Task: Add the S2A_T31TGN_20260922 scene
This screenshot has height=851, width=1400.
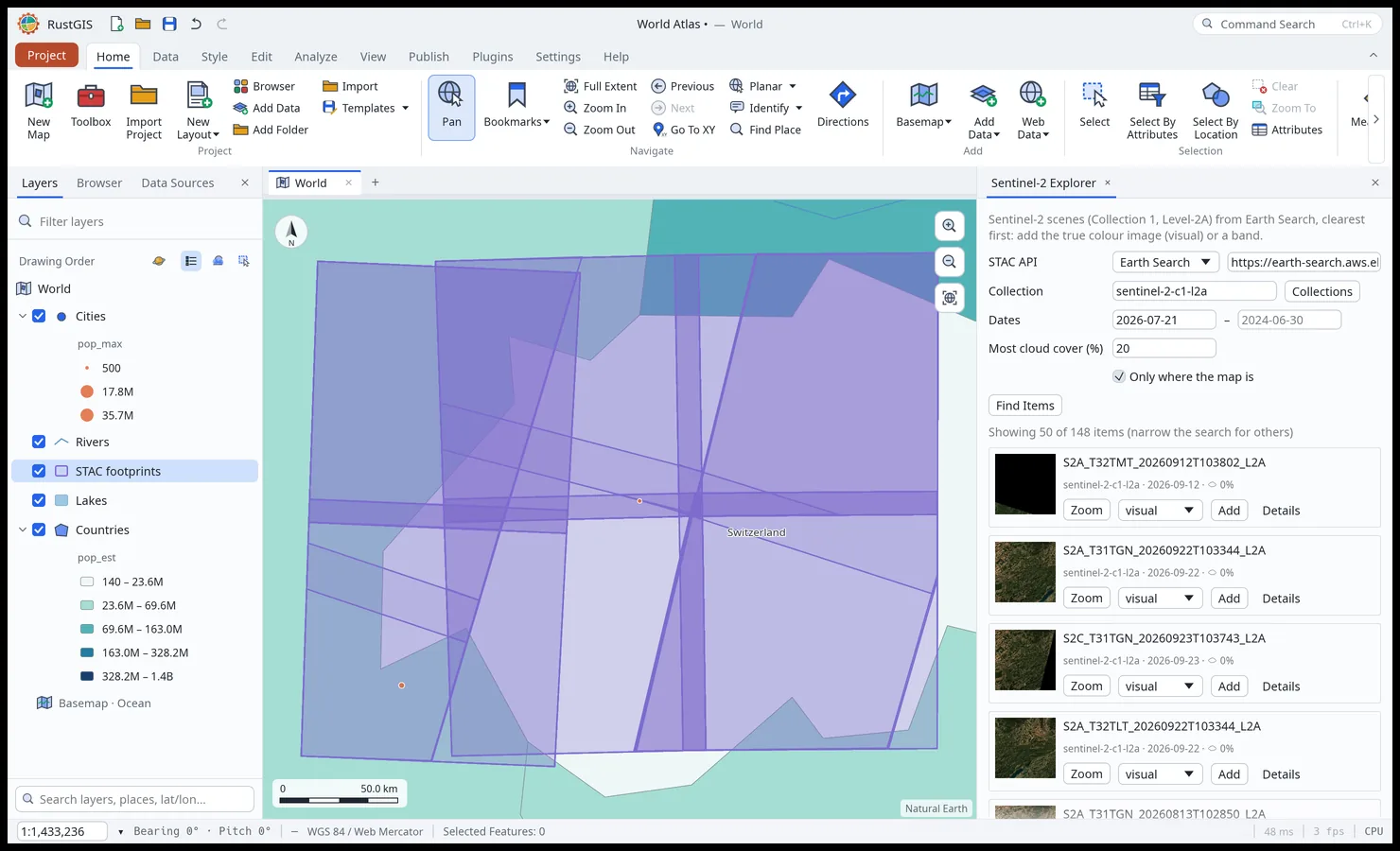Action: [x=1229, y=599]
